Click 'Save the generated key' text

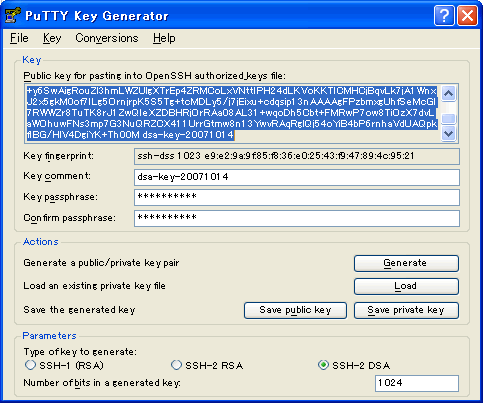click(79, 310)
